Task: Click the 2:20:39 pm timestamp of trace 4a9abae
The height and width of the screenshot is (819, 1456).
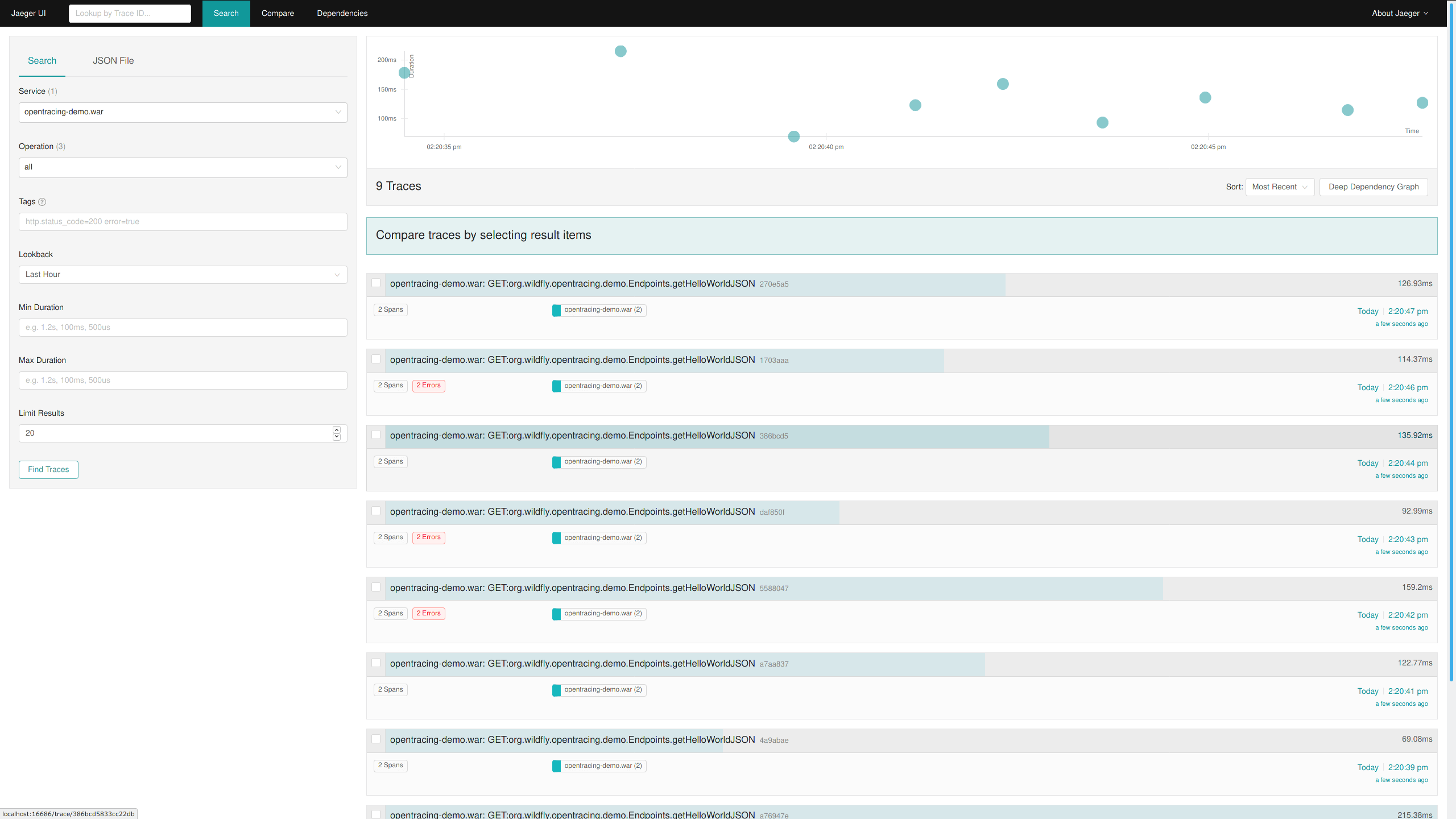Action: click(1408, 768)
